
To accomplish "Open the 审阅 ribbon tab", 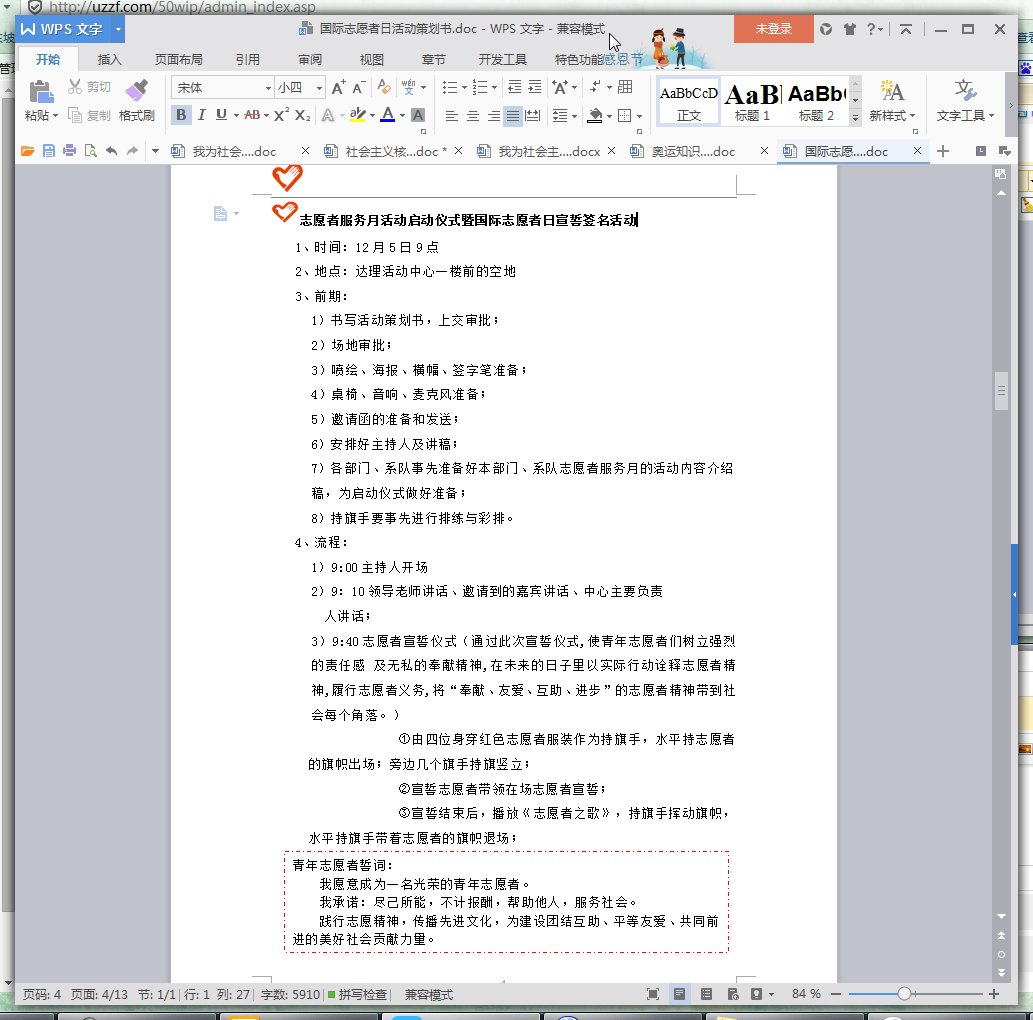I will point(310,60).
